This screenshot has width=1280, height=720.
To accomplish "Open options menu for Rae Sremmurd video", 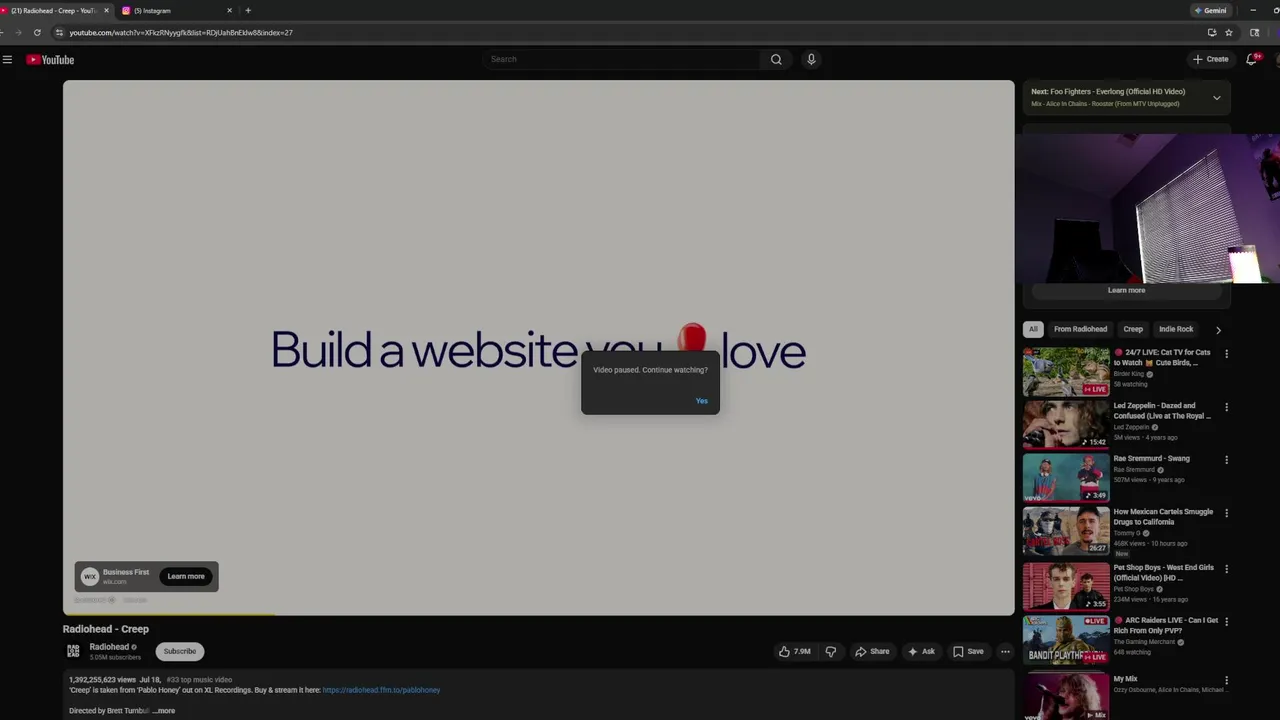I will [x=1226, y=460].
